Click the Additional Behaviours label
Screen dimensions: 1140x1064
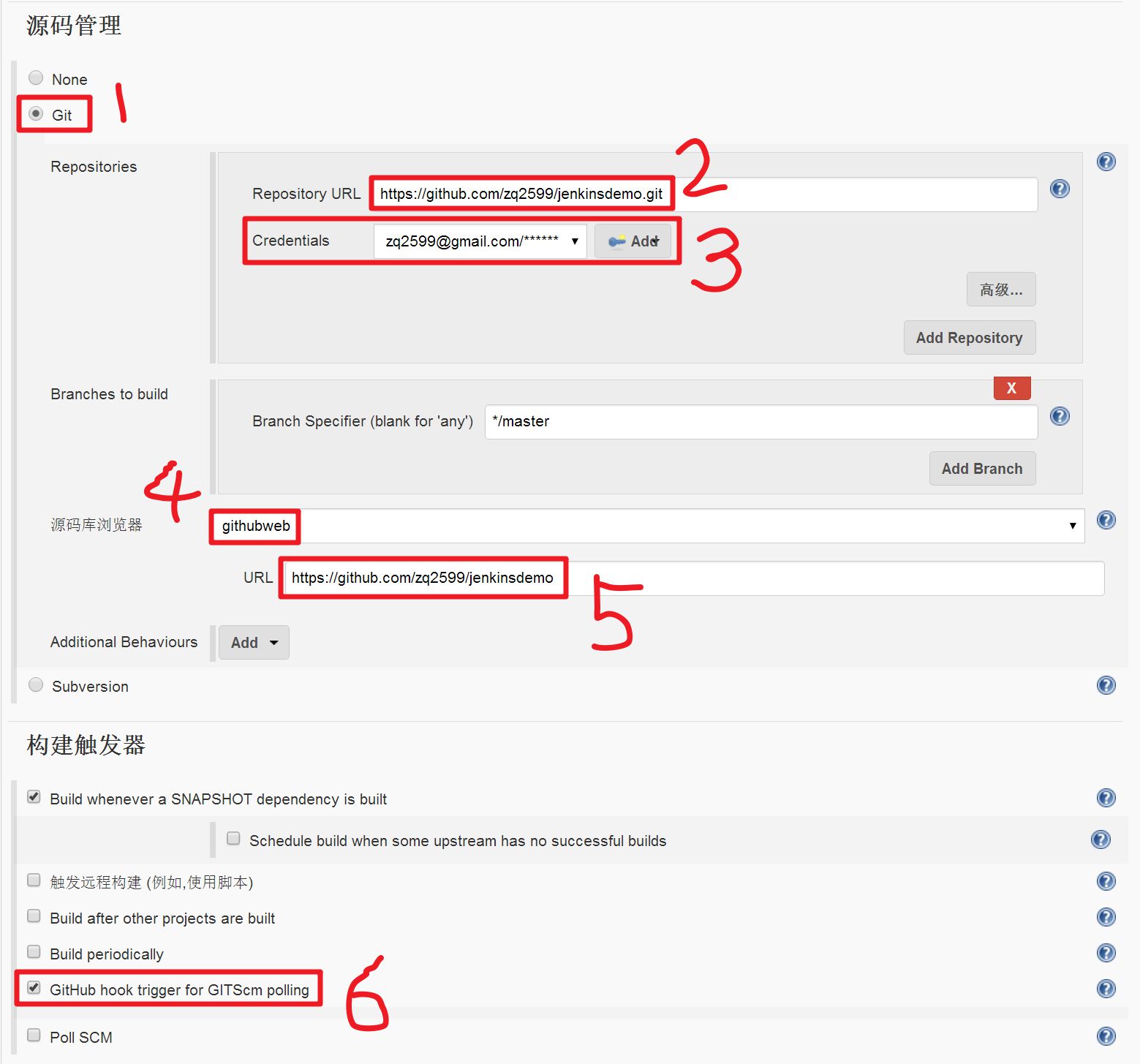[124, 642]
